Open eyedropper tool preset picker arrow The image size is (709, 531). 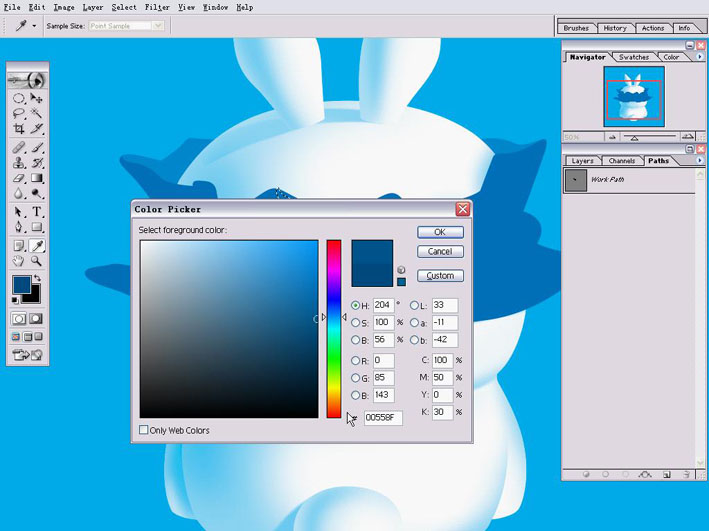[34, 26]
